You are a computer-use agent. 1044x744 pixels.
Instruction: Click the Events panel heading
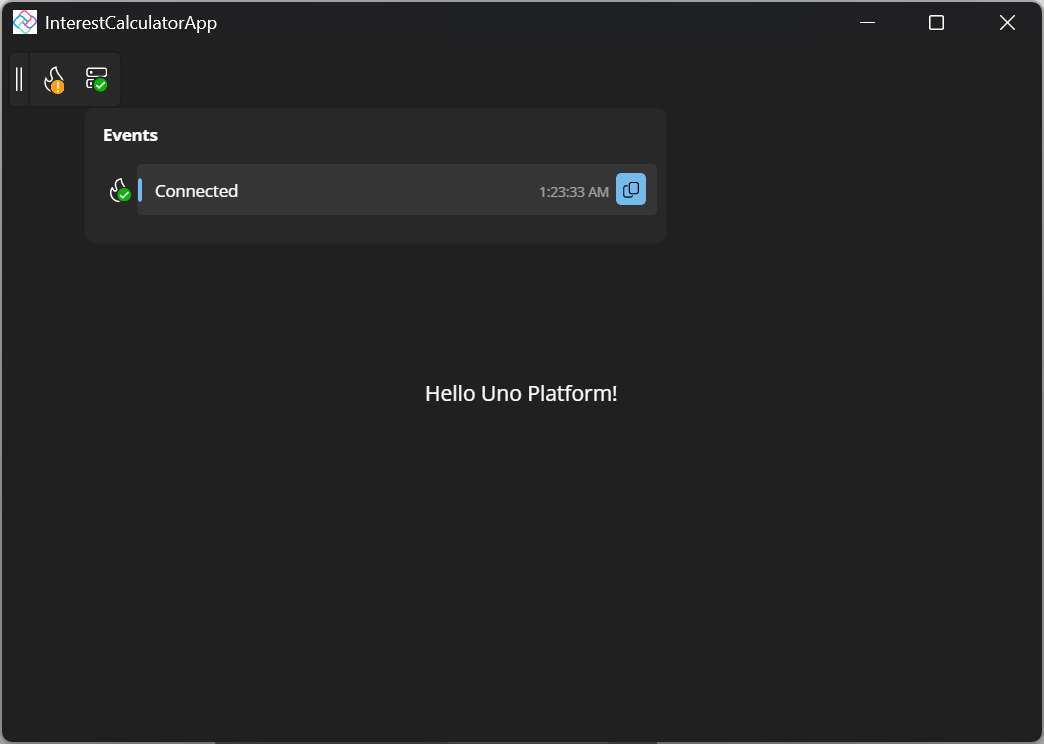click(x=131, y=135)
